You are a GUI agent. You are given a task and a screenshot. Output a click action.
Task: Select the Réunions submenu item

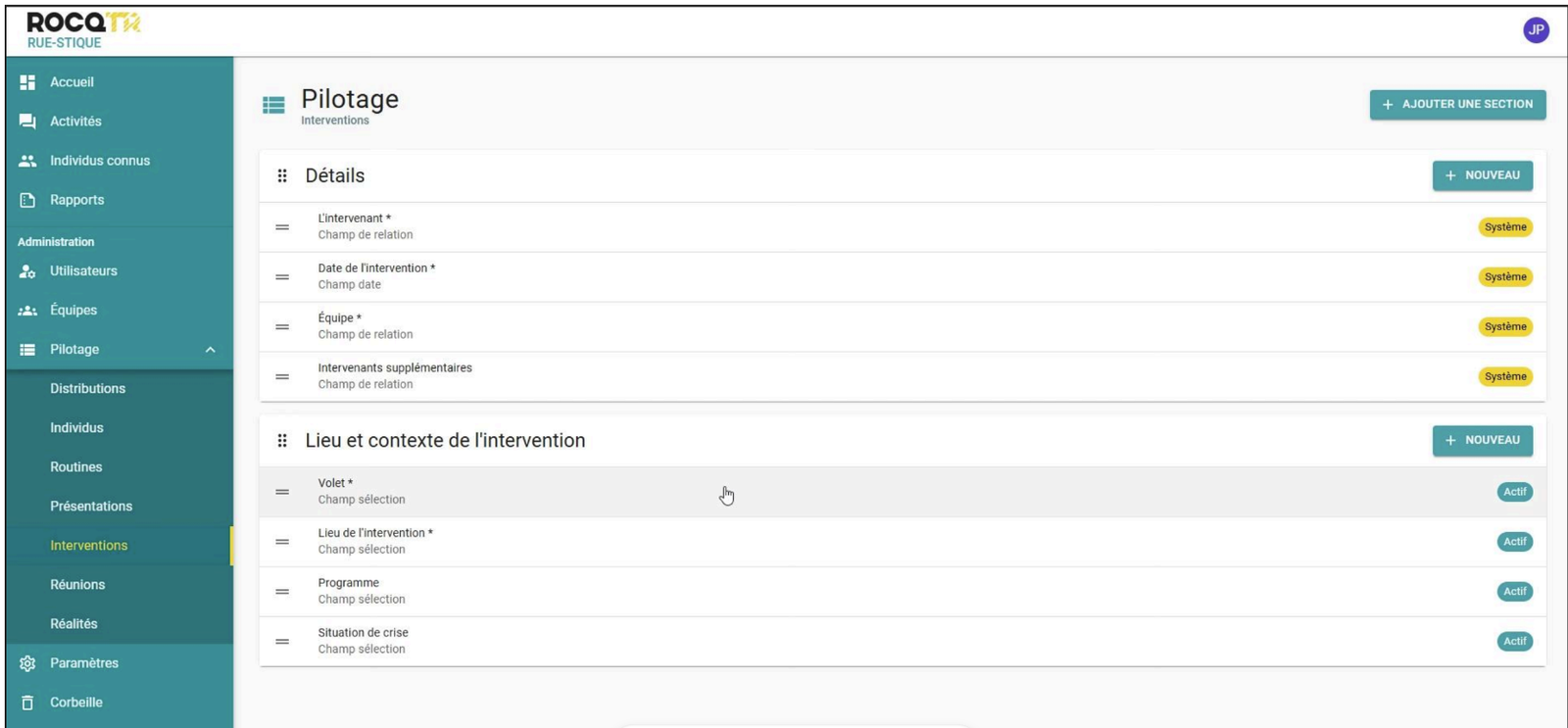[77, 585]
